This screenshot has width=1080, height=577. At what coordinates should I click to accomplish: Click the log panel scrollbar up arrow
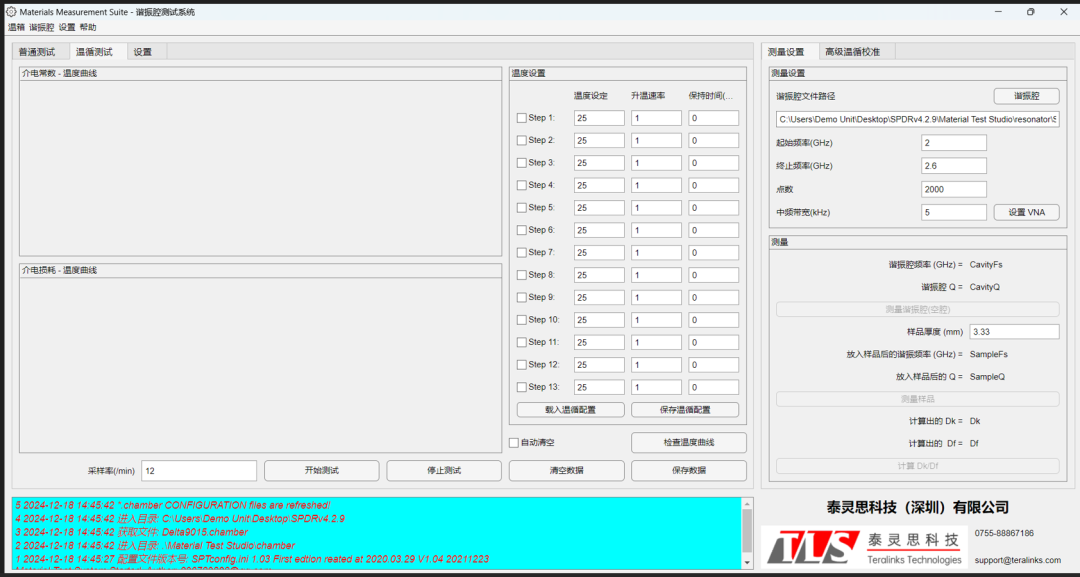(x=747, y=504)
